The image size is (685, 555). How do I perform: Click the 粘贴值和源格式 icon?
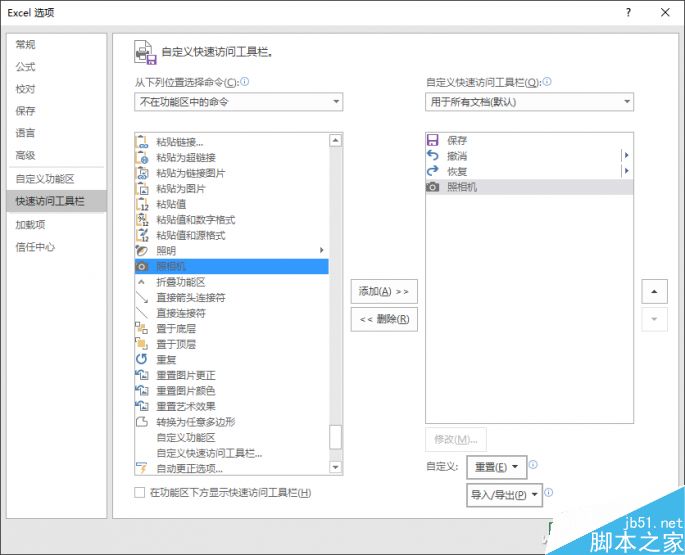click(x=142, y=235)
